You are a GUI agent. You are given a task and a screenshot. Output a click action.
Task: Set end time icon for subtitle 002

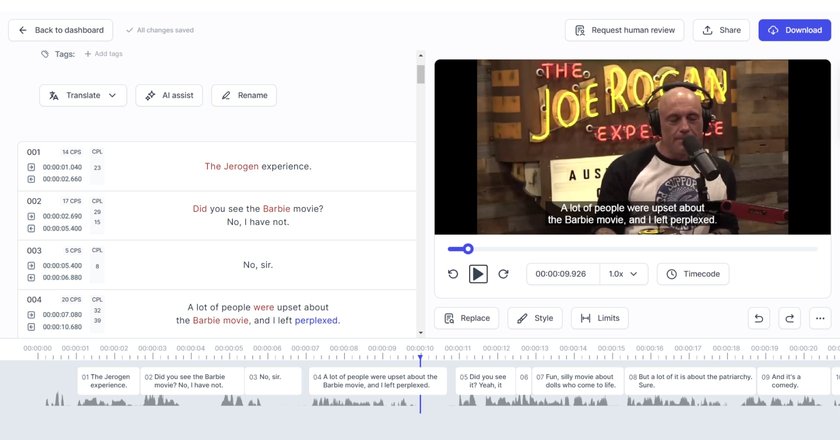(31, 228)
